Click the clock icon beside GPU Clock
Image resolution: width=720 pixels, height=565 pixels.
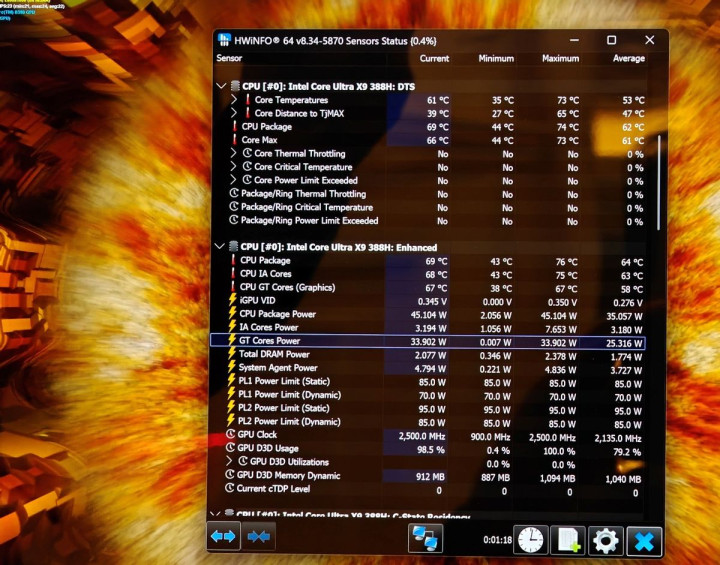pos(231,434)
